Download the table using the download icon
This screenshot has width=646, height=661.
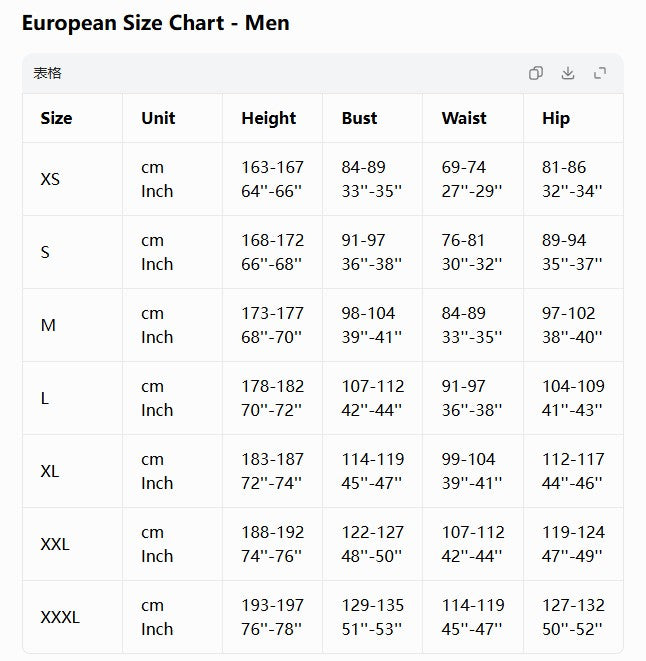(568, 73)
